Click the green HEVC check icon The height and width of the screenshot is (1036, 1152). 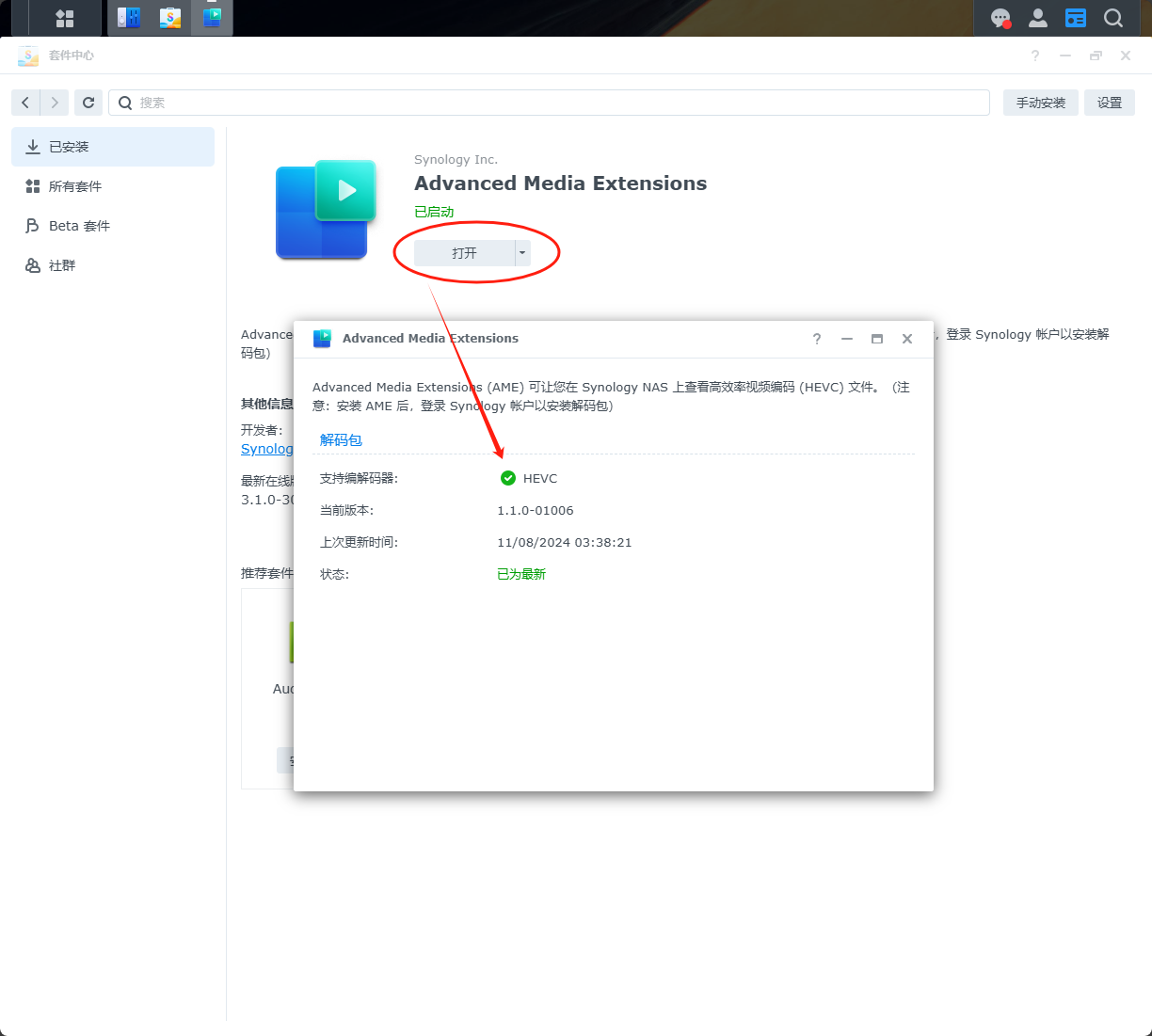508,478
